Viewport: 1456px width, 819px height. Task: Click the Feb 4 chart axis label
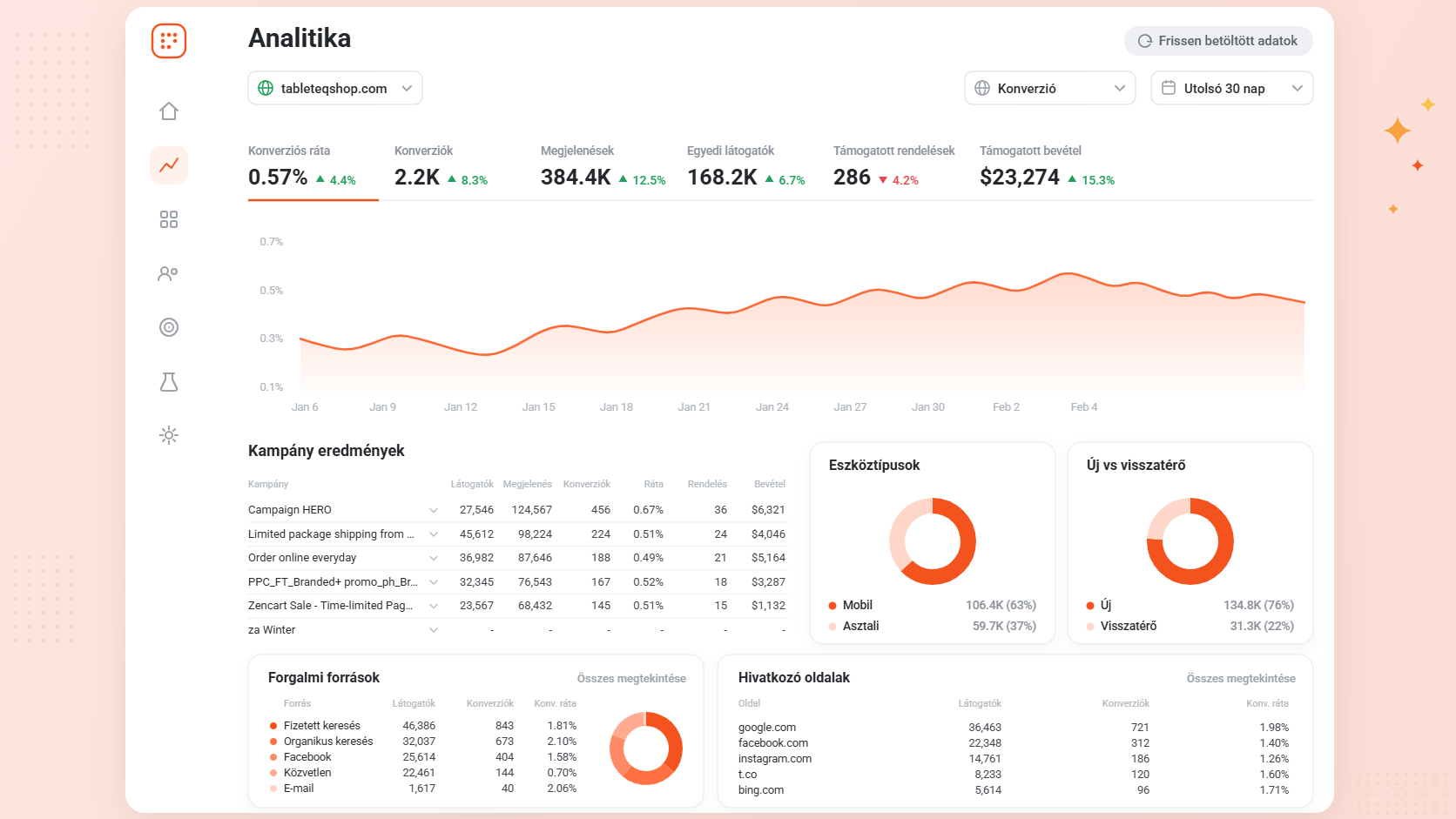coord(1084,407)
